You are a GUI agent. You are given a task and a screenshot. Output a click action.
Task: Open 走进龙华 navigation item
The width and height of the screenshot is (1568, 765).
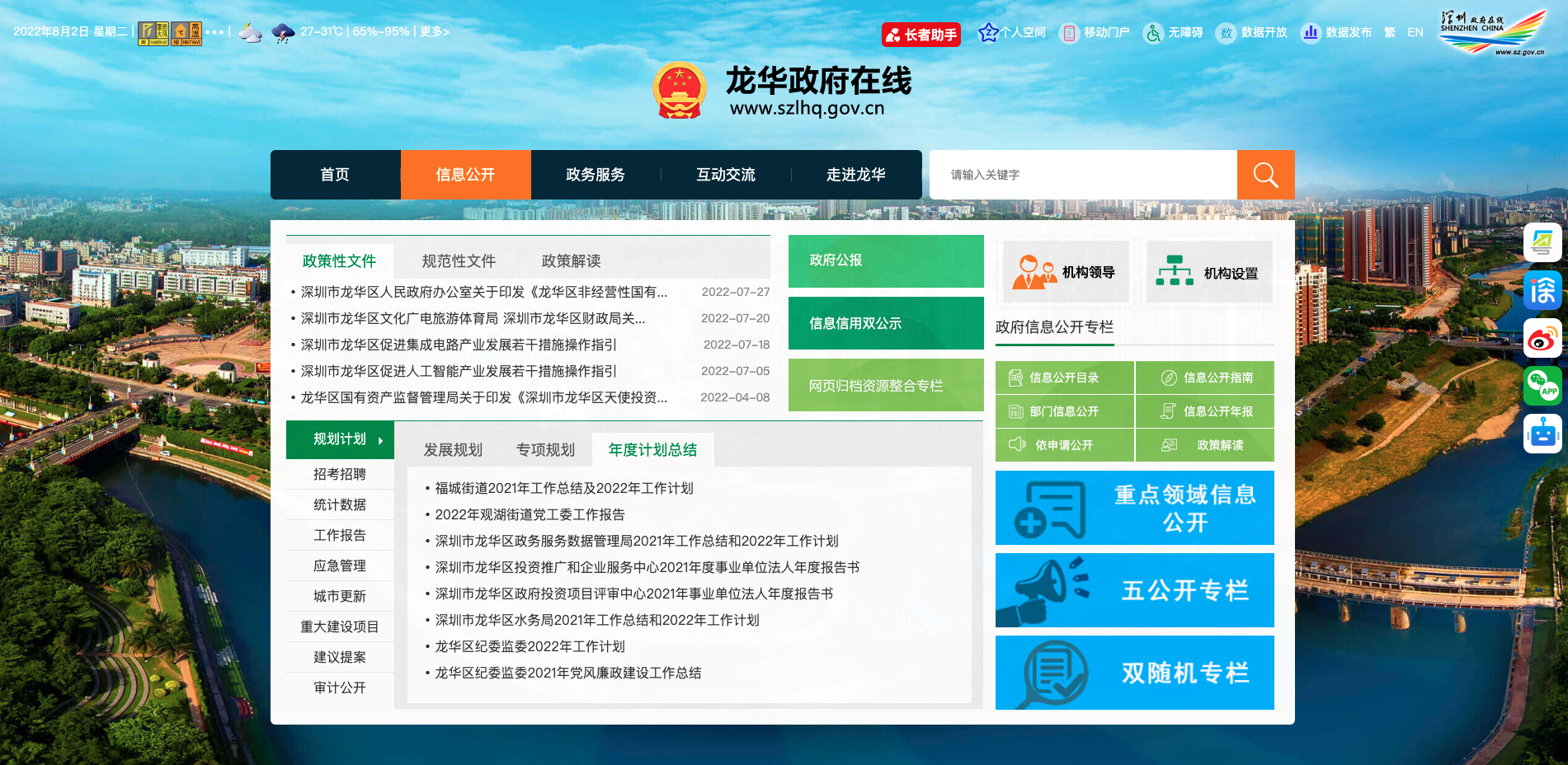click(856, 175)
